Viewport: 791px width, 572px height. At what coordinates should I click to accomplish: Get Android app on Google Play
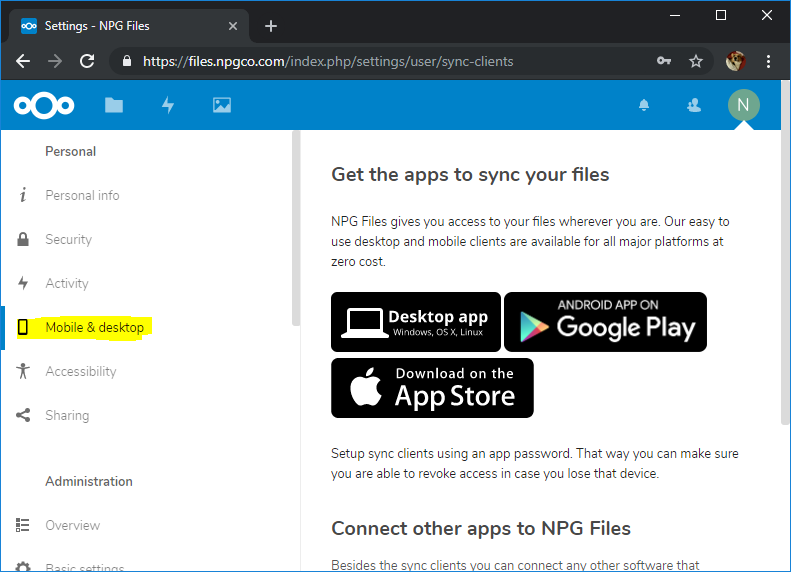point(605,322)
